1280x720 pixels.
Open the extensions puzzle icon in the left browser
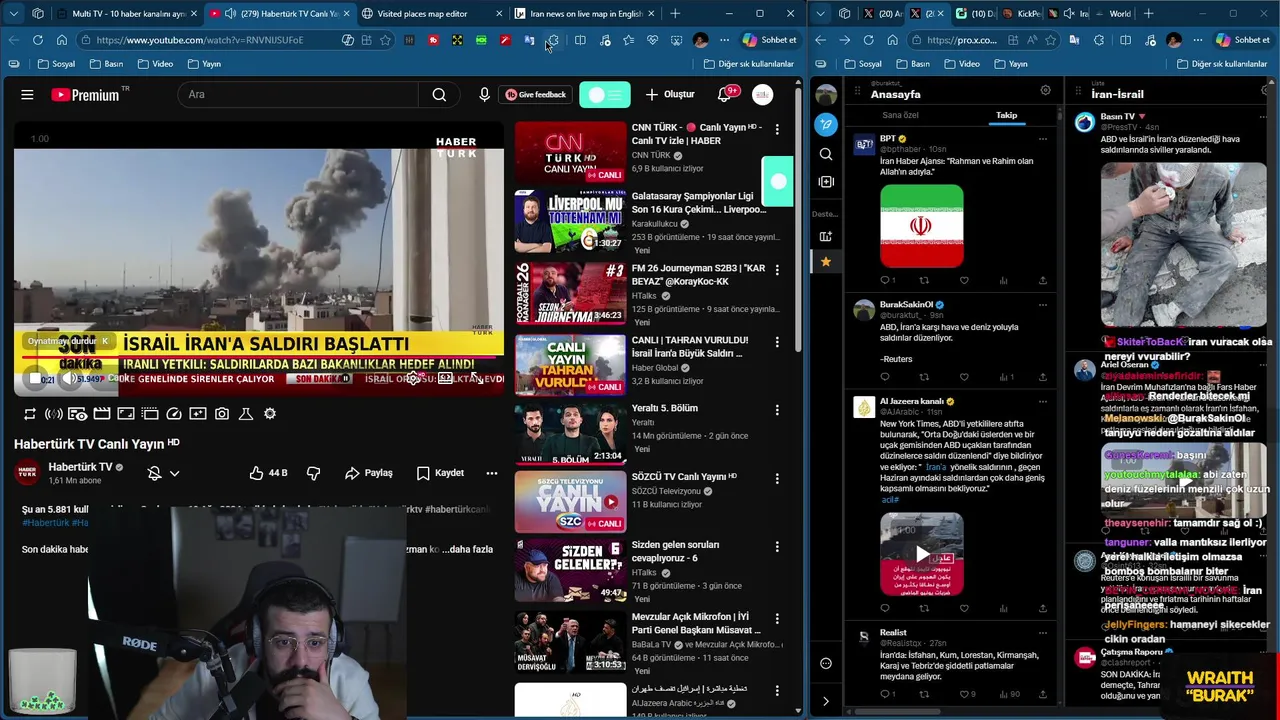(553, 40)
